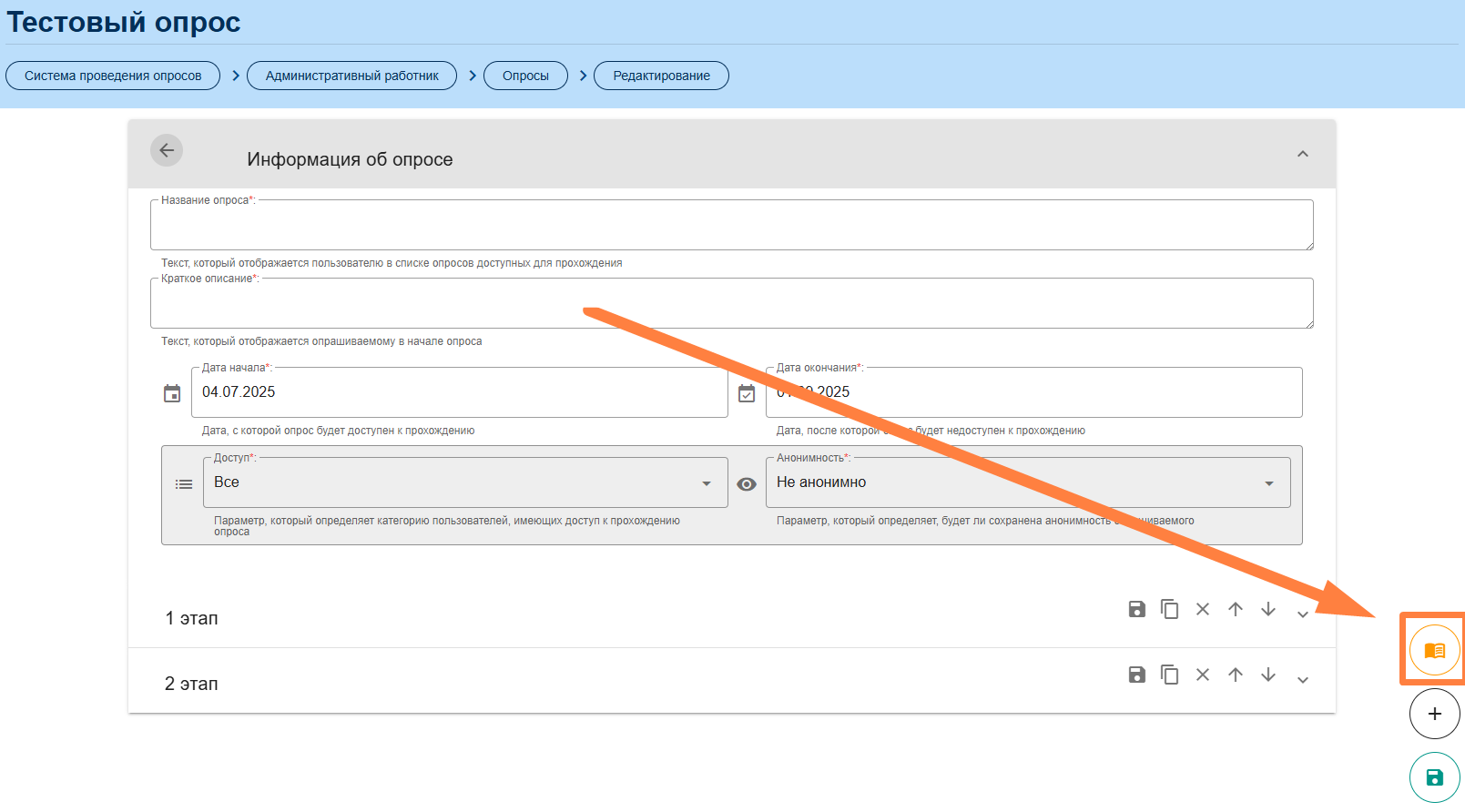The width and height of the screenshot is (1465, 812).
Task: Click the Название опроса text field
Action: 731,226
